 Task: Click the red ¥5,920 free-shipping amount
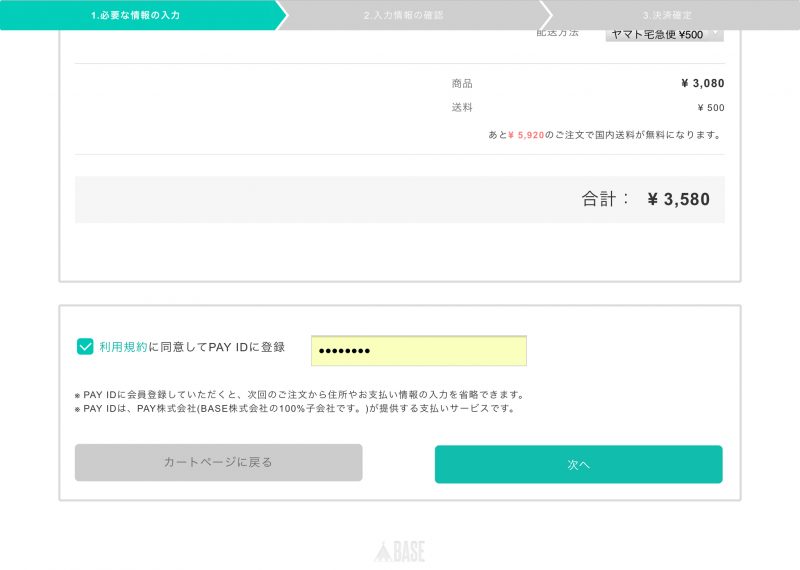pyautogui.click(x=526, y=134)
